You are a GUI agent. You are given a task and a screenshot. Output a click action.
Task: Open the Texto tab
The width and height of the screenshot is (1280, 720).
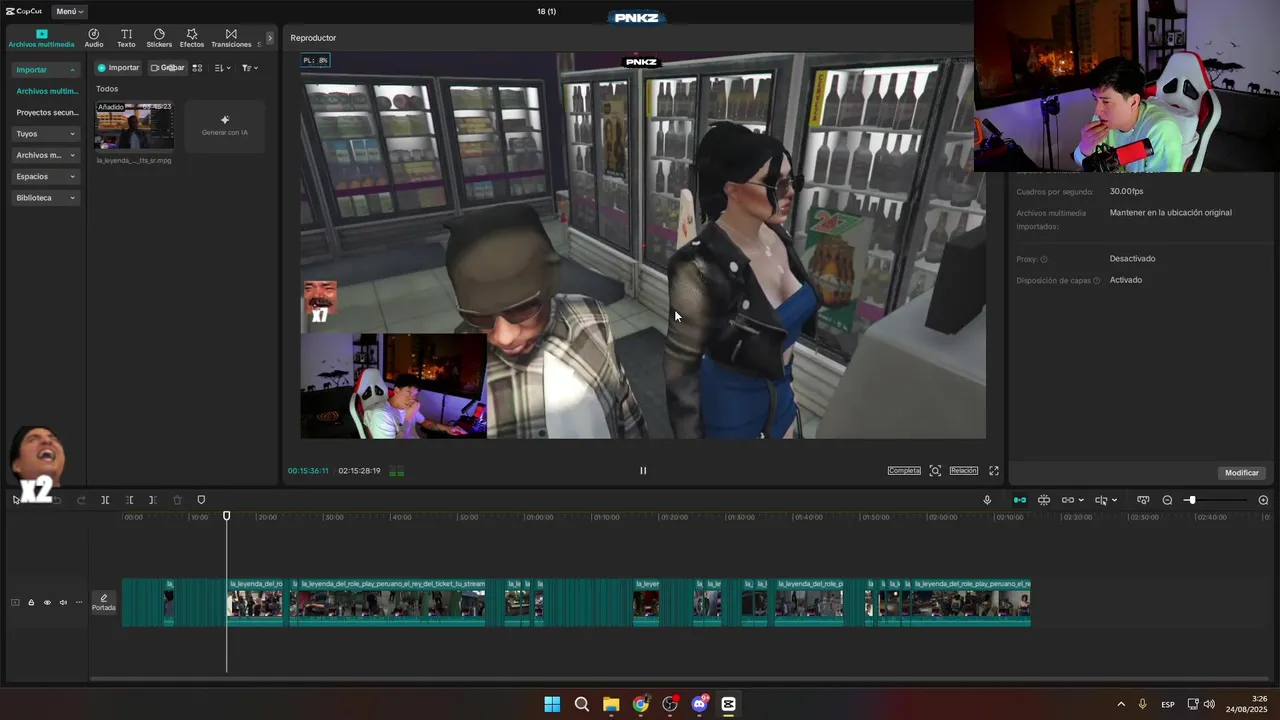[x=126, y=38]
